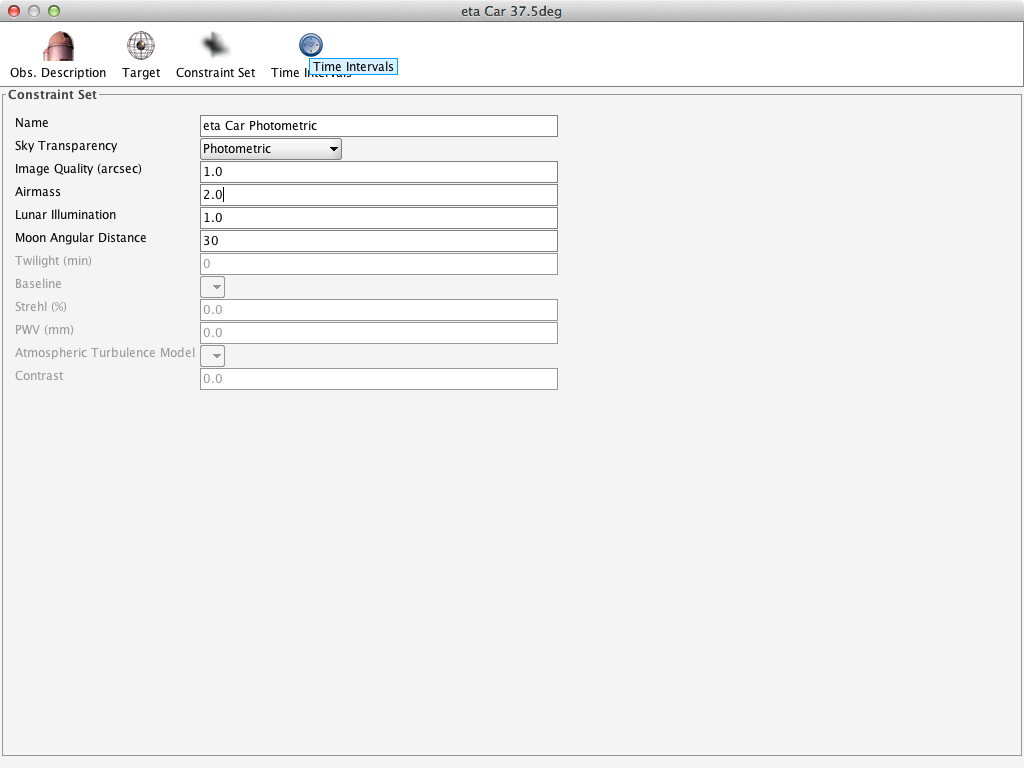
Task: Click the Moon Angular Distance field
Action: [379, 241]
